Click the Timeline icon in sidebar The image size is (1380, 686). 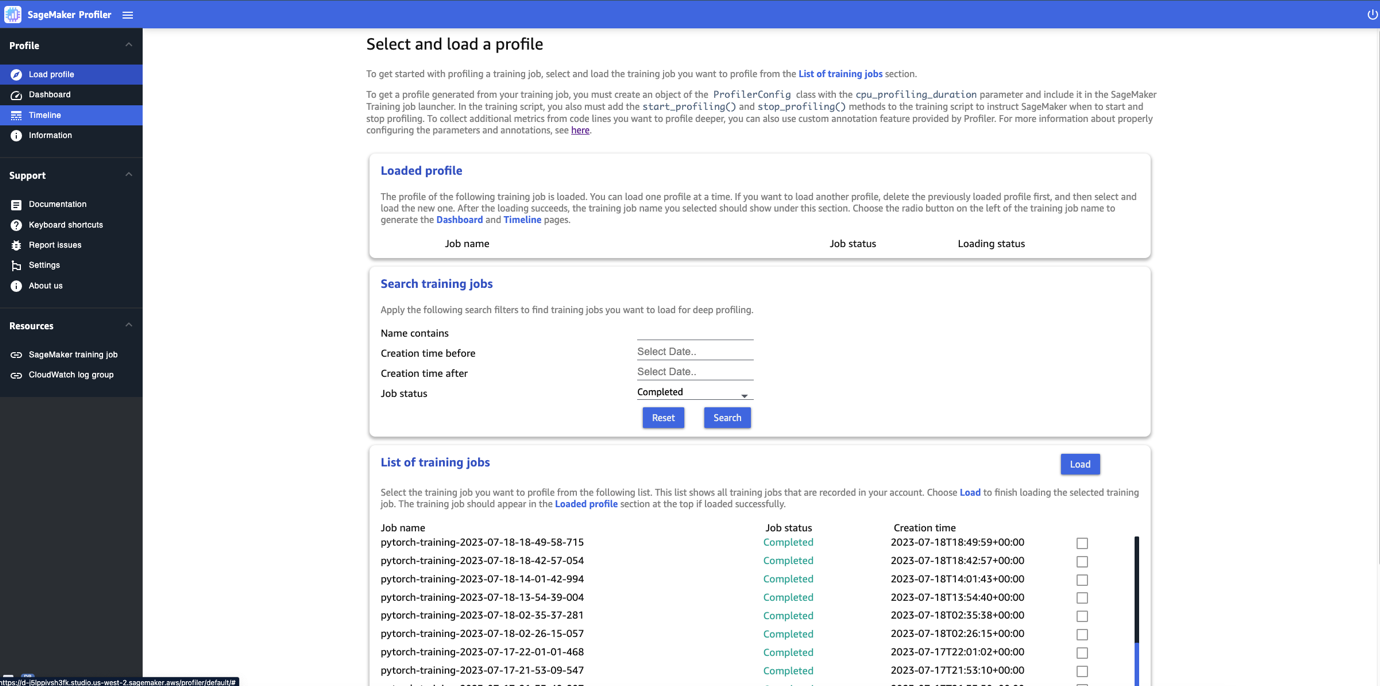point(16,115)
